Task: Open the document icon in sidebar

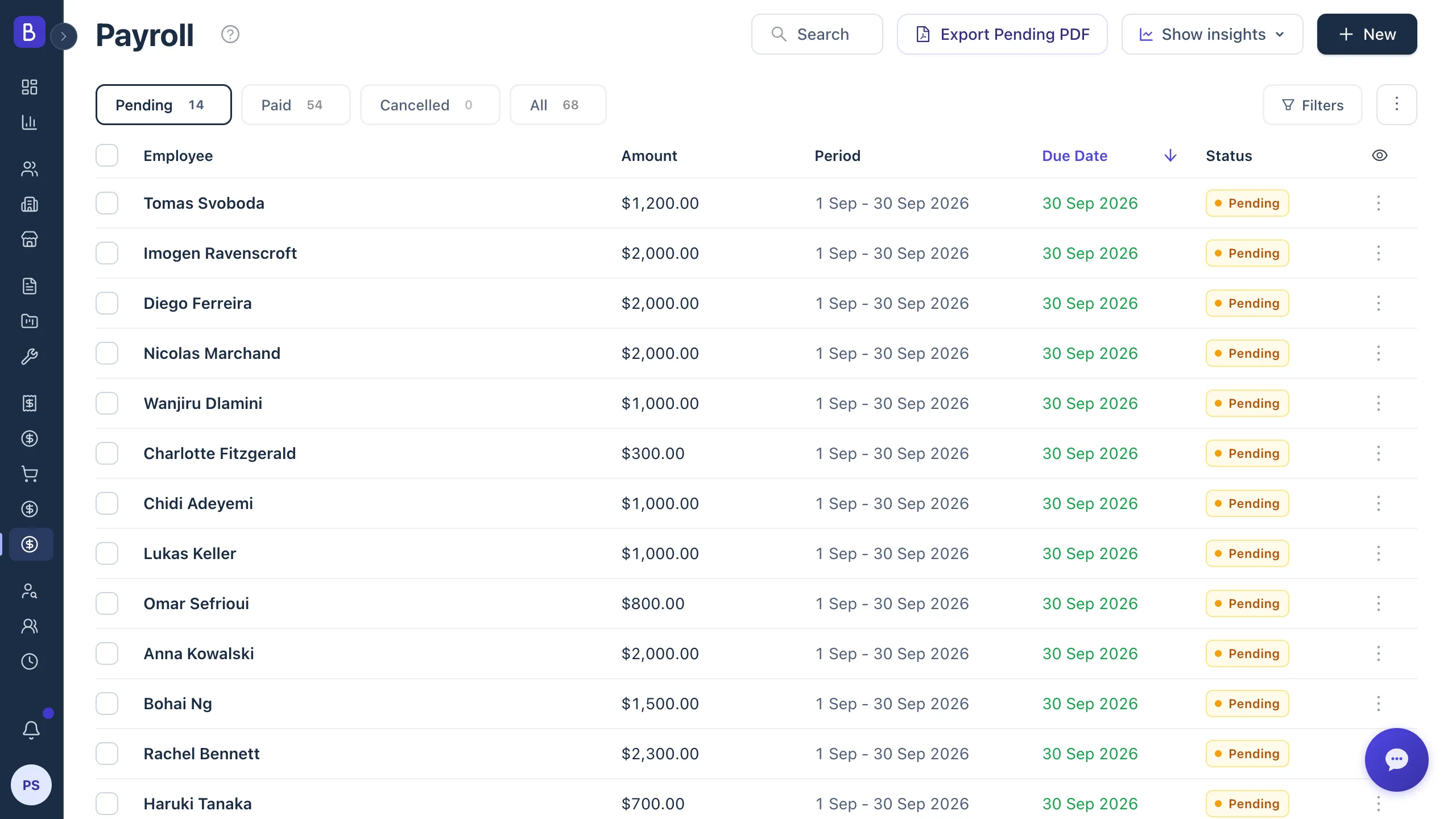Action: 30,286
